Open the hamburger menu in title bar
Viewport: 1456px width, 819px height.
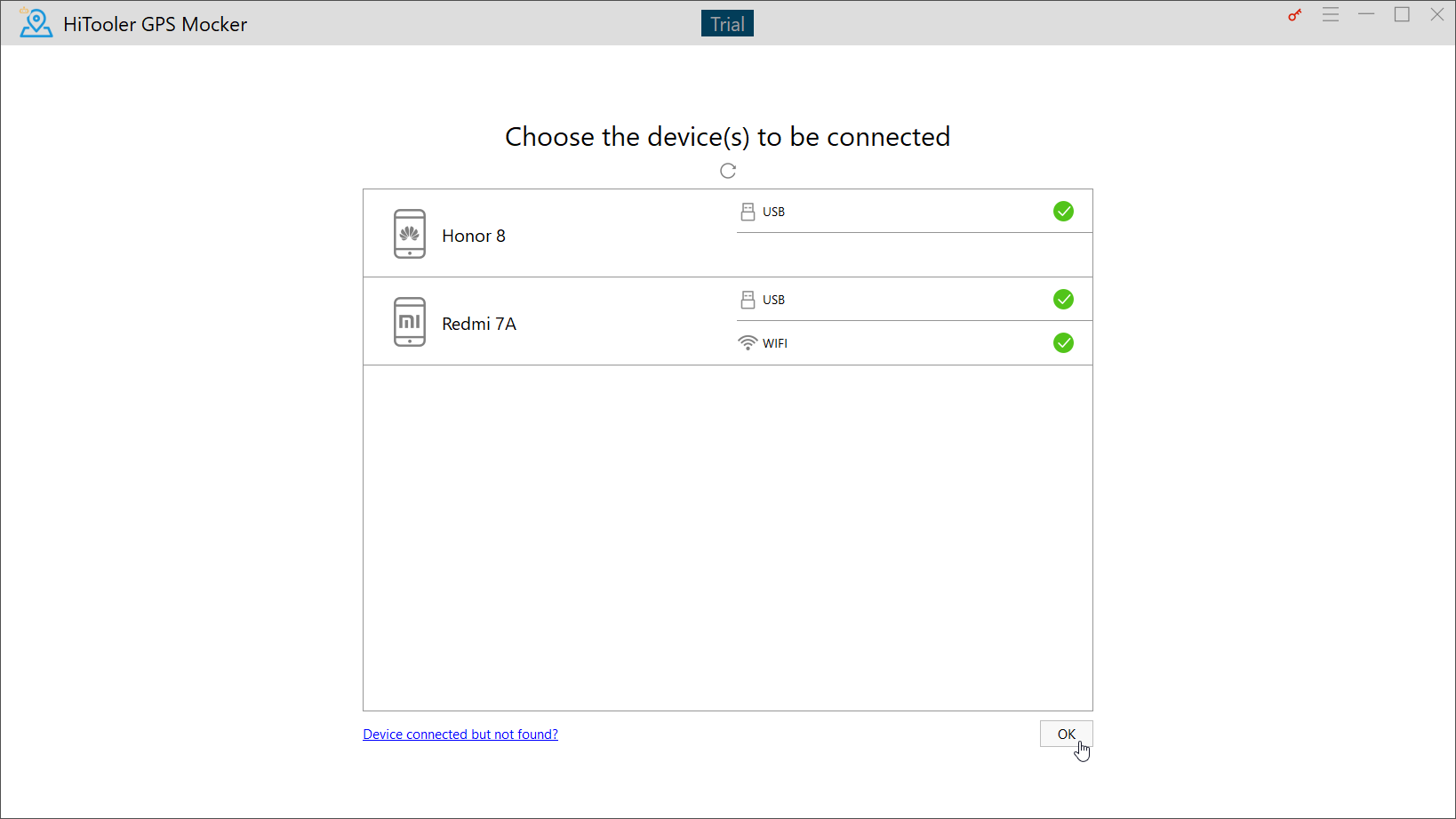[x=1331, y=15]
